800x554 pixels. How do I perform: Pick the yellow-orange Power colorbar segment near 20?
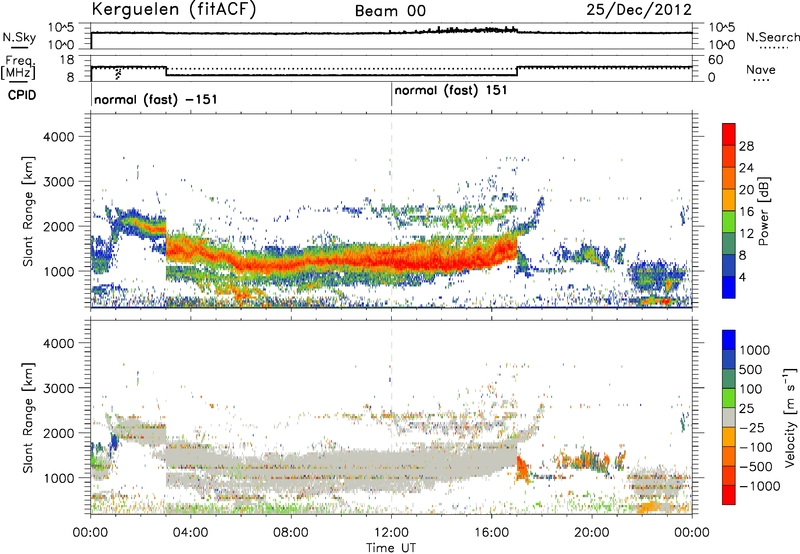(x=729, y=200)
